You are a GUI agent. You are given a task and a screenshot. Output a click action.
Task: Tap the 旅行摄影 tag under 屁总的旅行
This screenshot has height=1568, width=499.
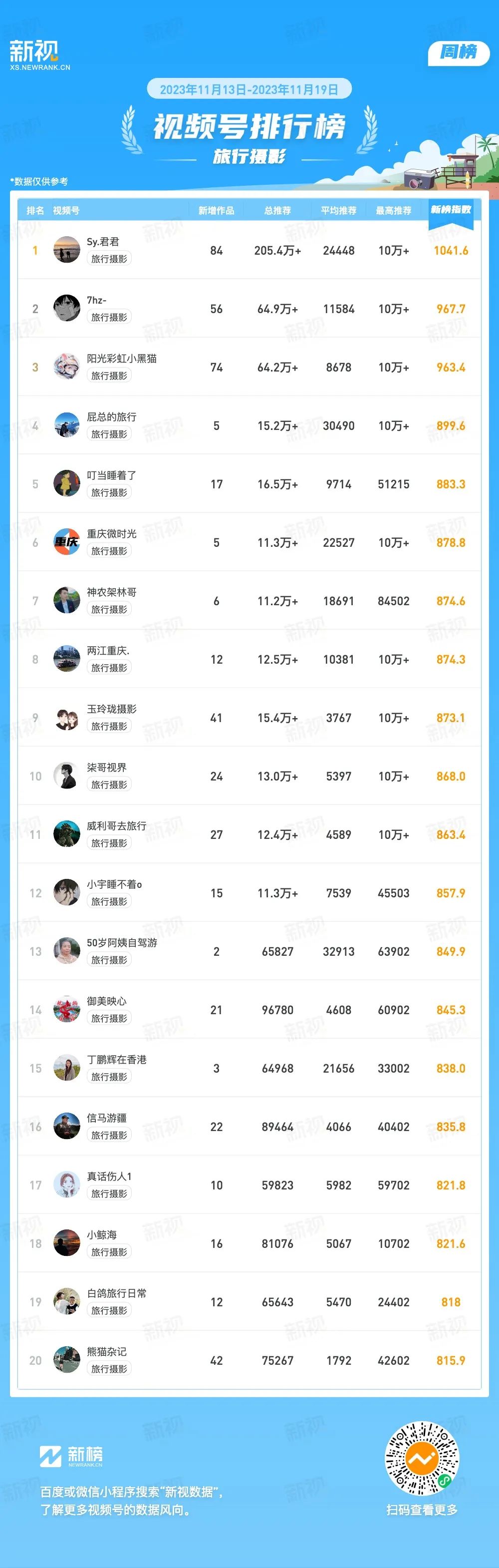coord(109,434)
